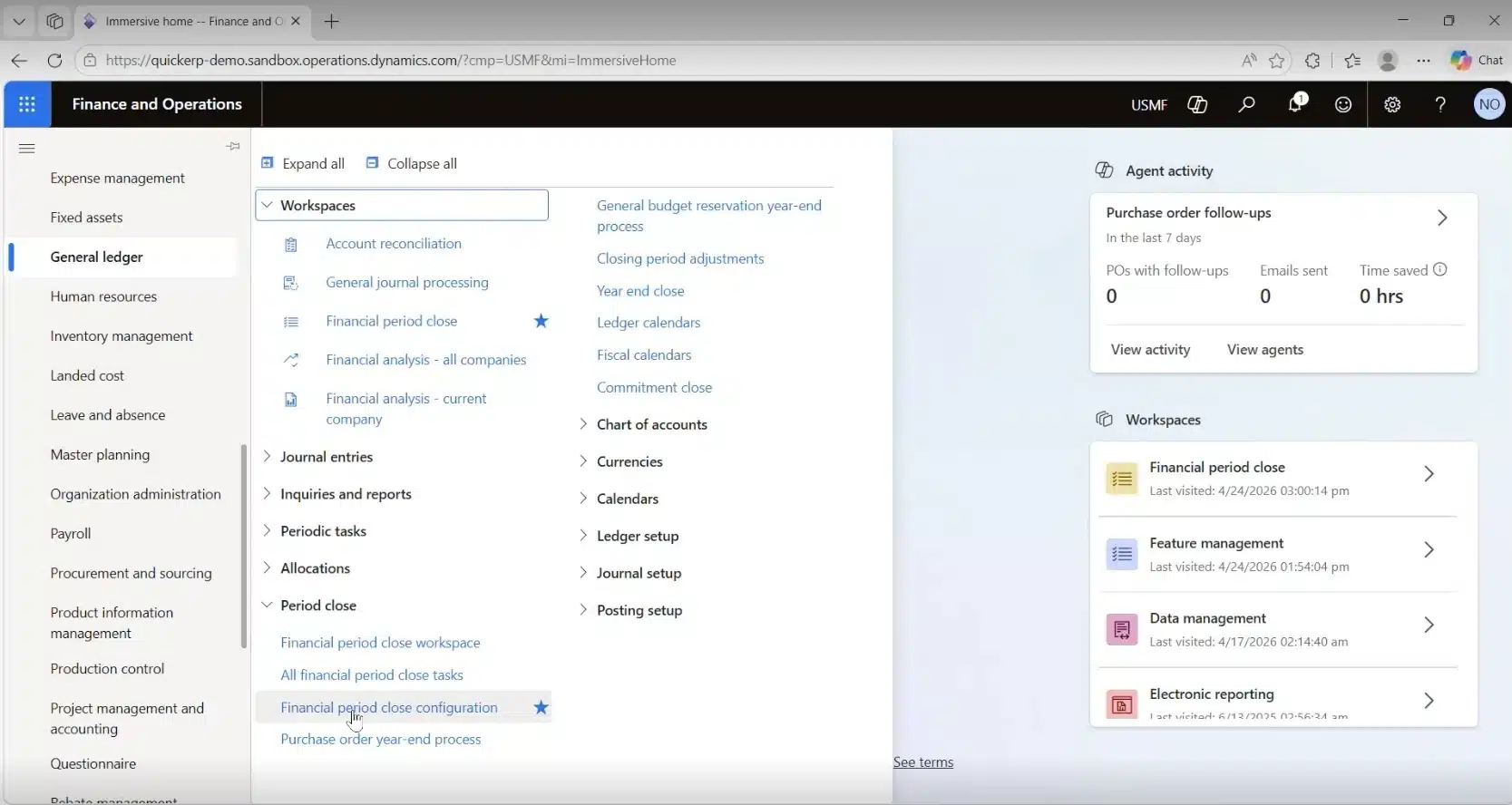Viewport: 1512px width, 805px height.
Task: Bookmark this page with the star icon
Action: point(1277,61)
